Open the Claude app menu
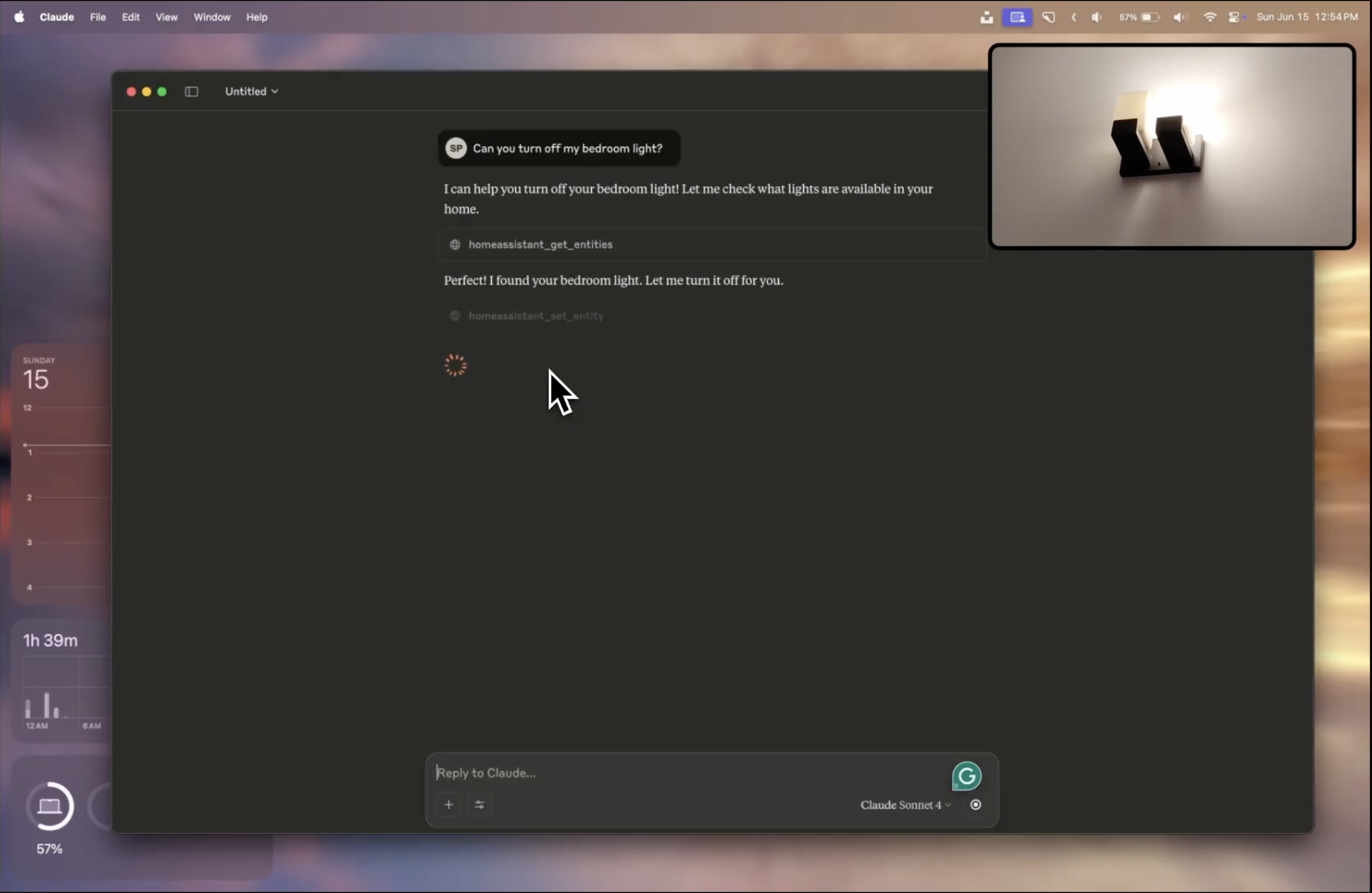 pos(56,17)
